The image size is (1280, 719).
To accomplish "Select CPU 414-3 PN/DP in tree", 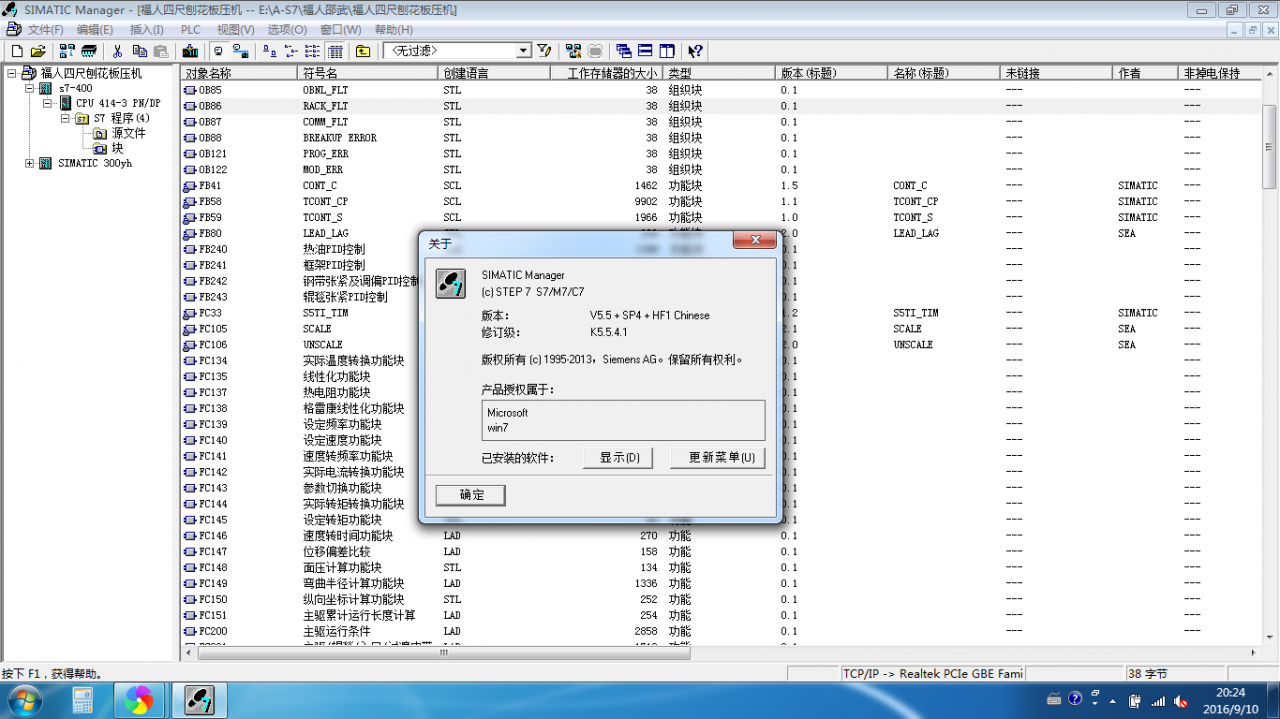I will tap(118, 103).
